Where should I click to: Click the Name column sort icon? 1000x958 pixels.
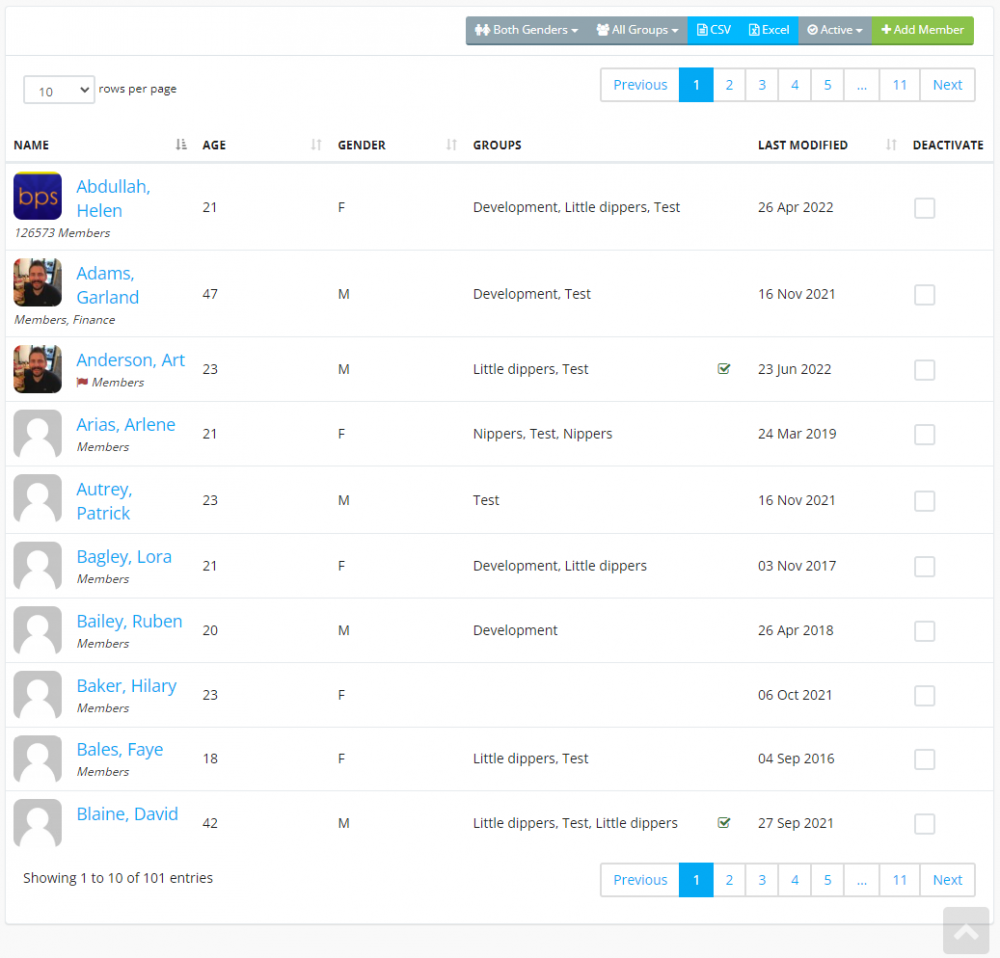(181, 145)
